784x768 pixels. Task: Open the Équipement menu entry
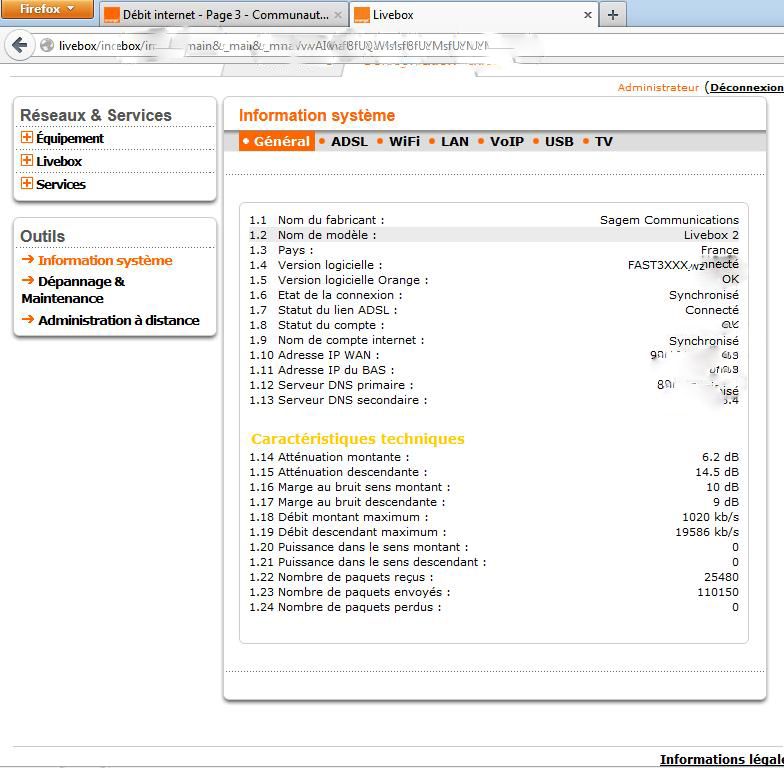click(70, 138)
